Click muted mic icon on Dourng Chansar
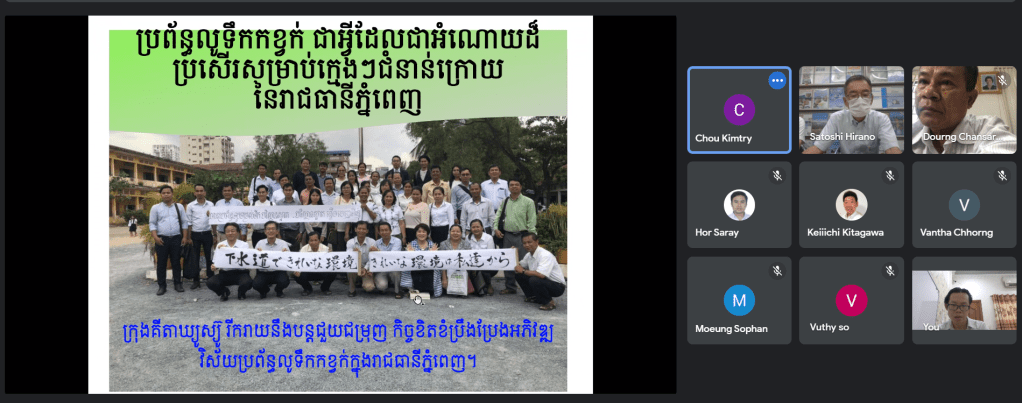 (x=1001, y=80)
